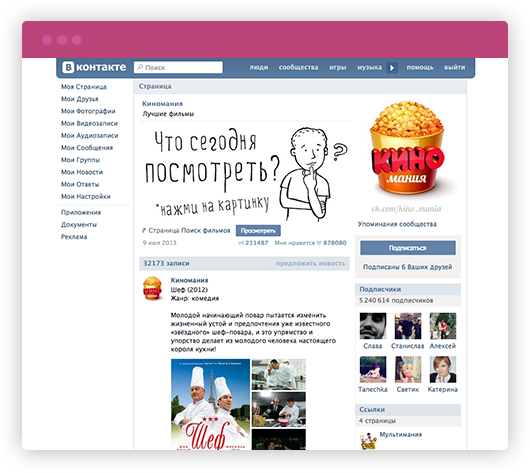
Task: Click the Киномания post author avatar
Action: pyautogui.click(x=152, y=288)
